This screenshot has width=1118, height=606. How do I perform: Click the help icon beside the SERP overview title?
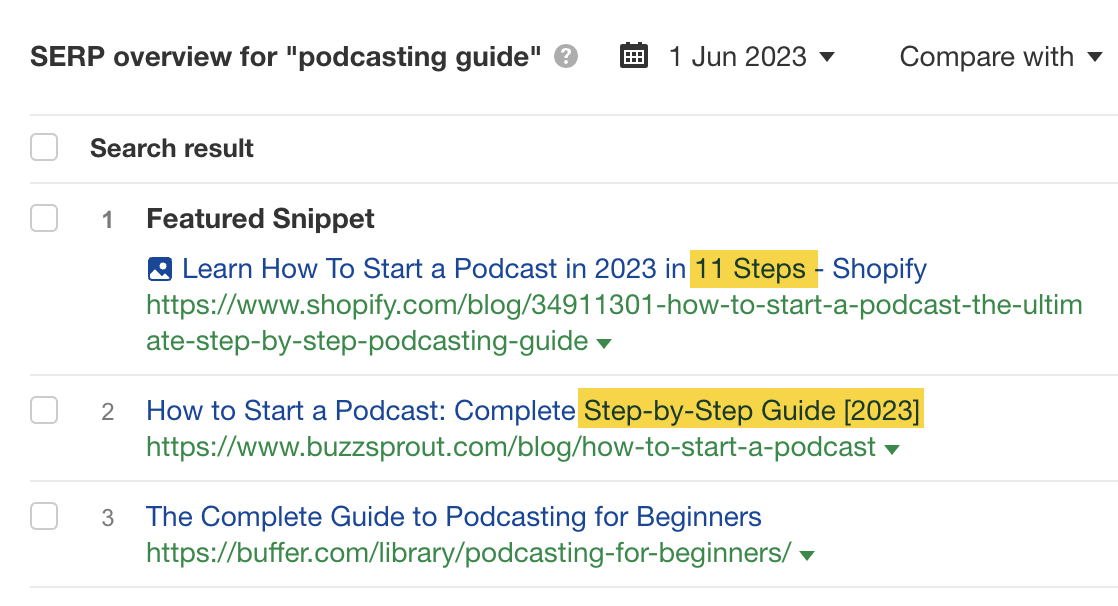tap(564, 57)
